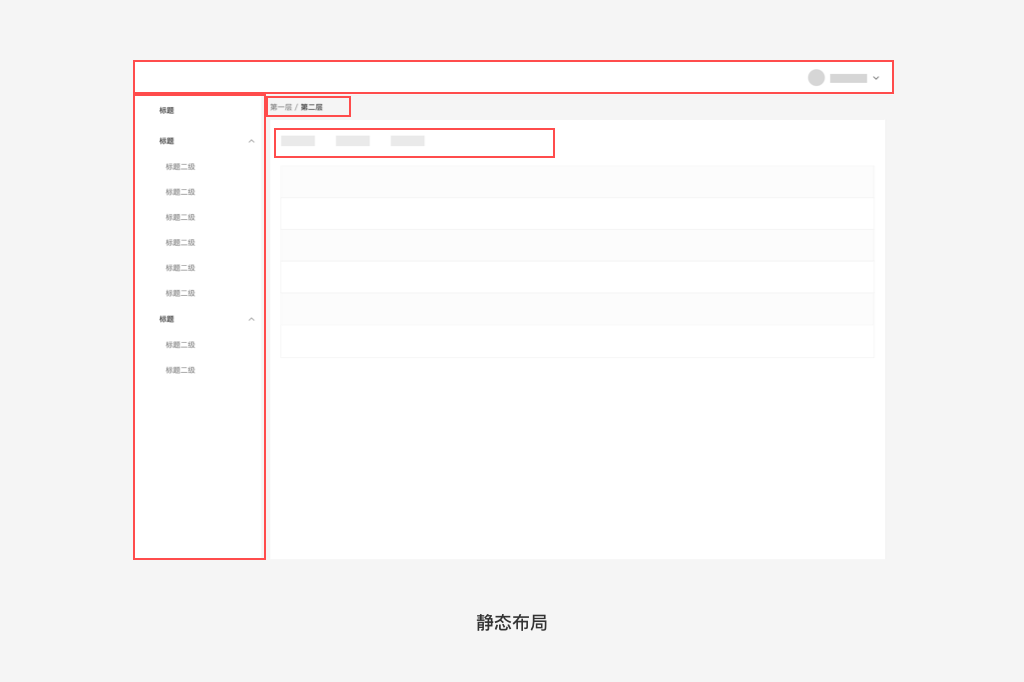This screenshot has width=1024, height=682.
Task: Switch to the third gray tab placeholder
Action: click(x=408, y=141)
